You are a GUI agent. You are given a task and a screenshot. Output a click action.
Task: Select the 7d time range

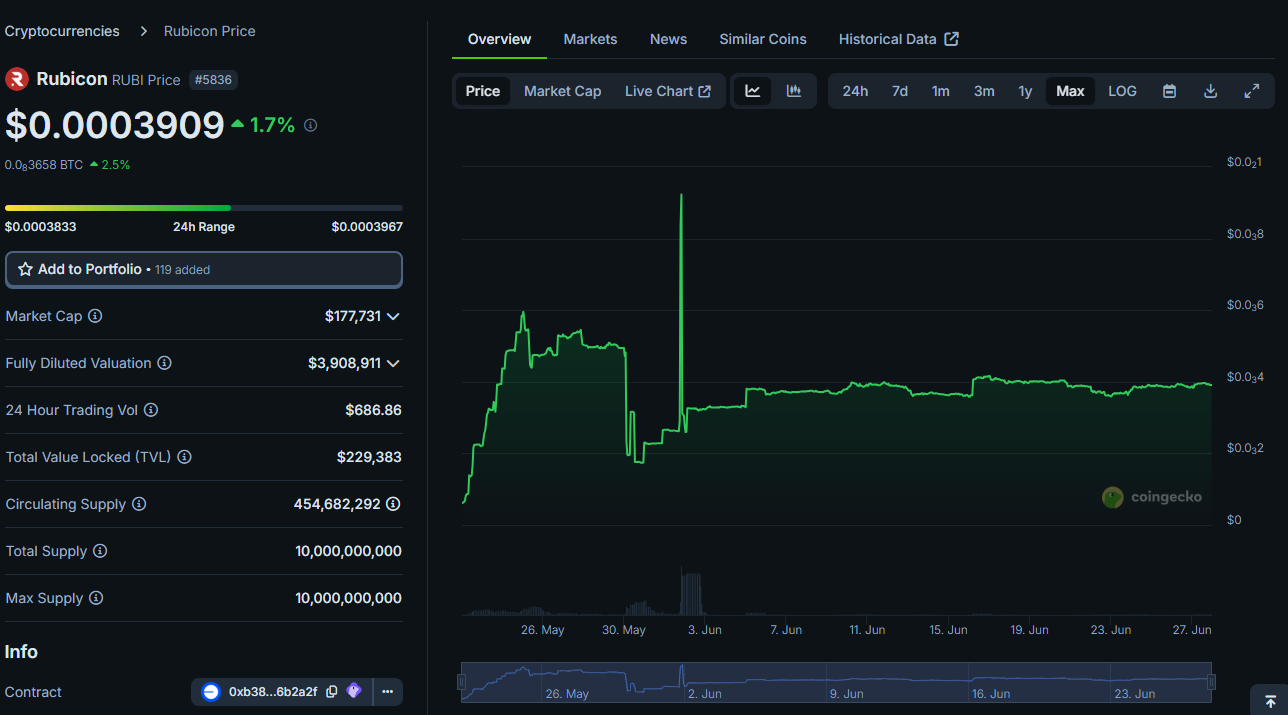coord(900,91)
